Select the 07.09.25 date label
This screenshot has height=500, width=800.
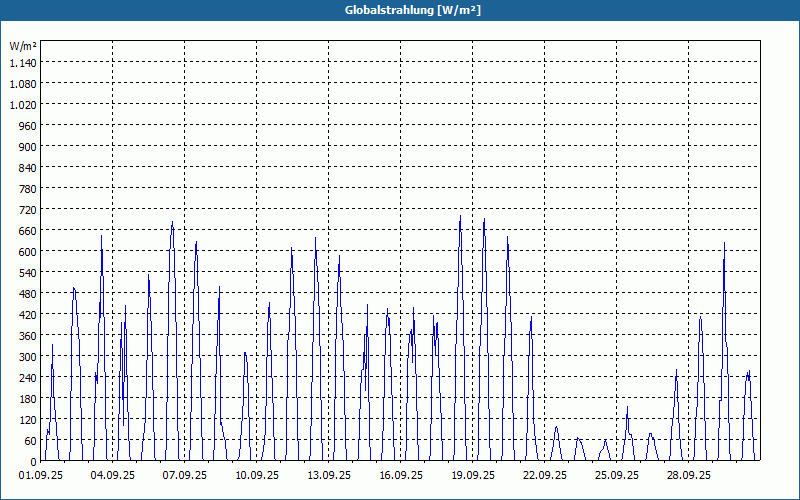click(185, 476)
